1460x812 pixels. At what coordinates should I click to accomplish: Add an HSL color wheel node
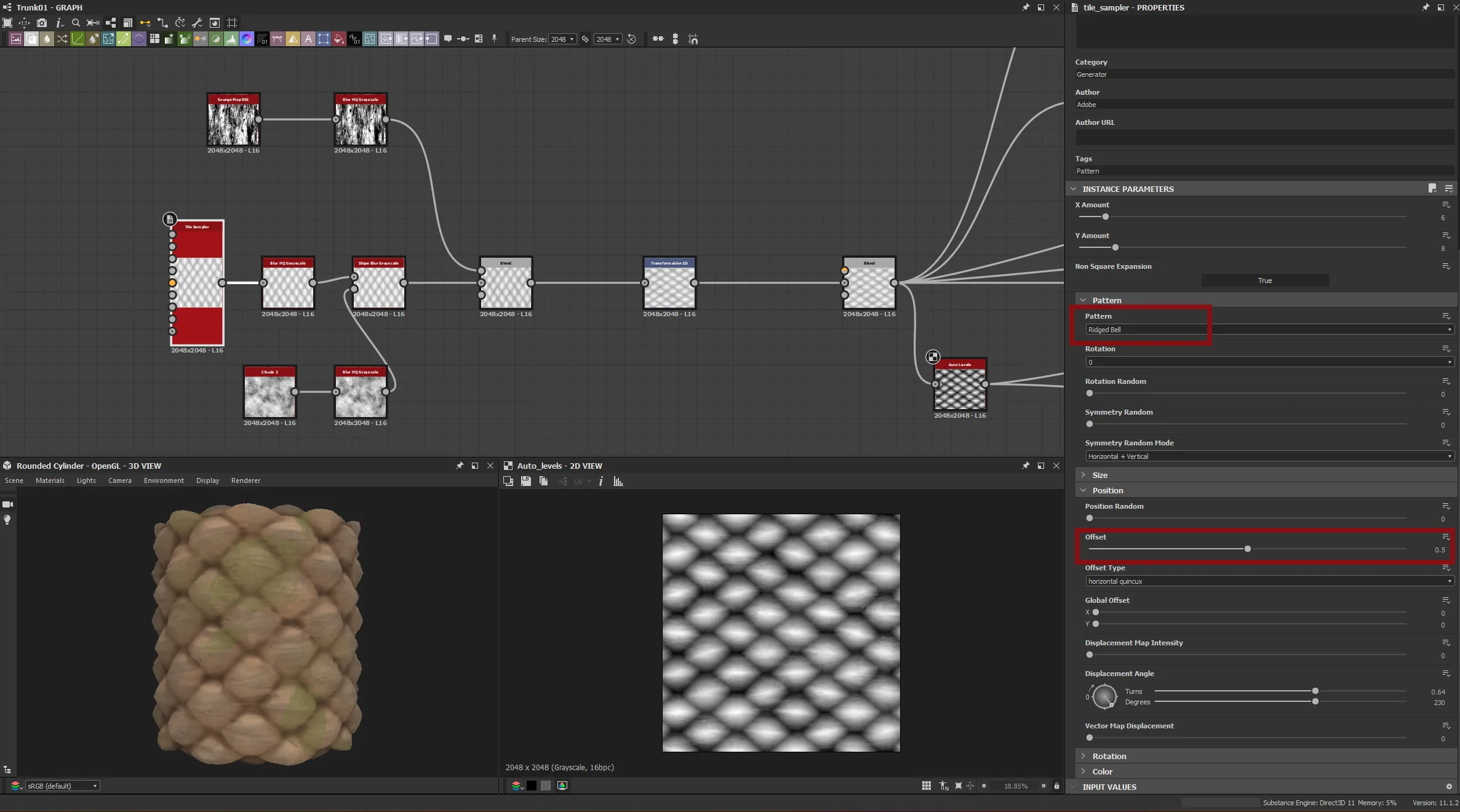coord(247,39)
